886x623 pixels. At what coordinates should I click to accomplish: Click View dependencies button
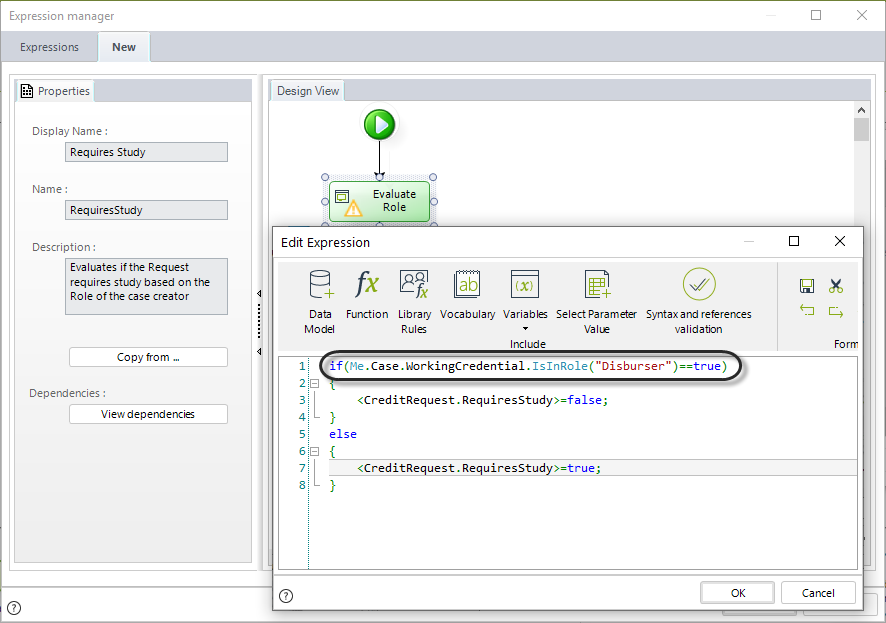pos(148,414)
